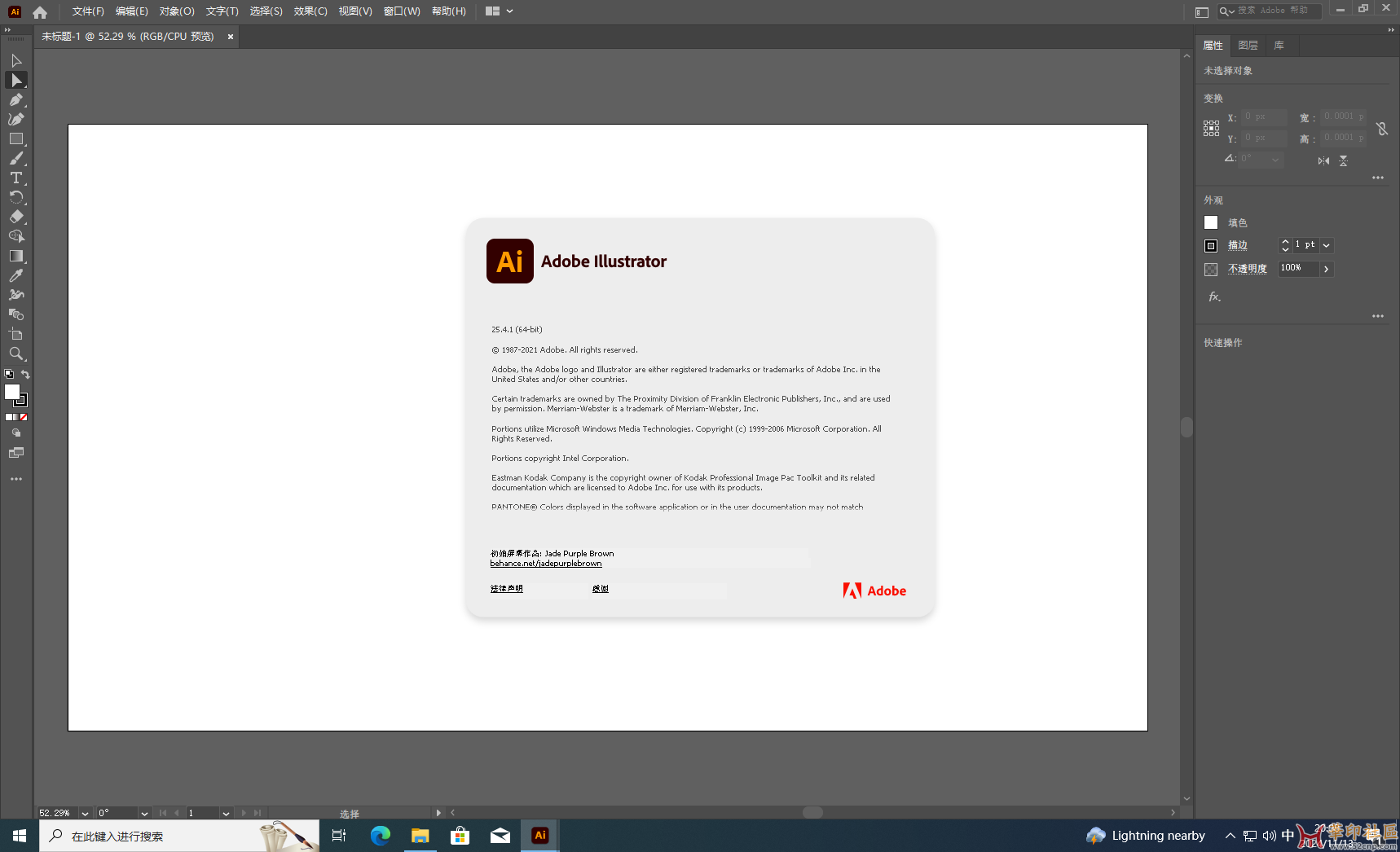The height and width of the screenshot is (852, 1400).
Task: Expand status bar display options arrow
Action: click(x=438, y=813)
